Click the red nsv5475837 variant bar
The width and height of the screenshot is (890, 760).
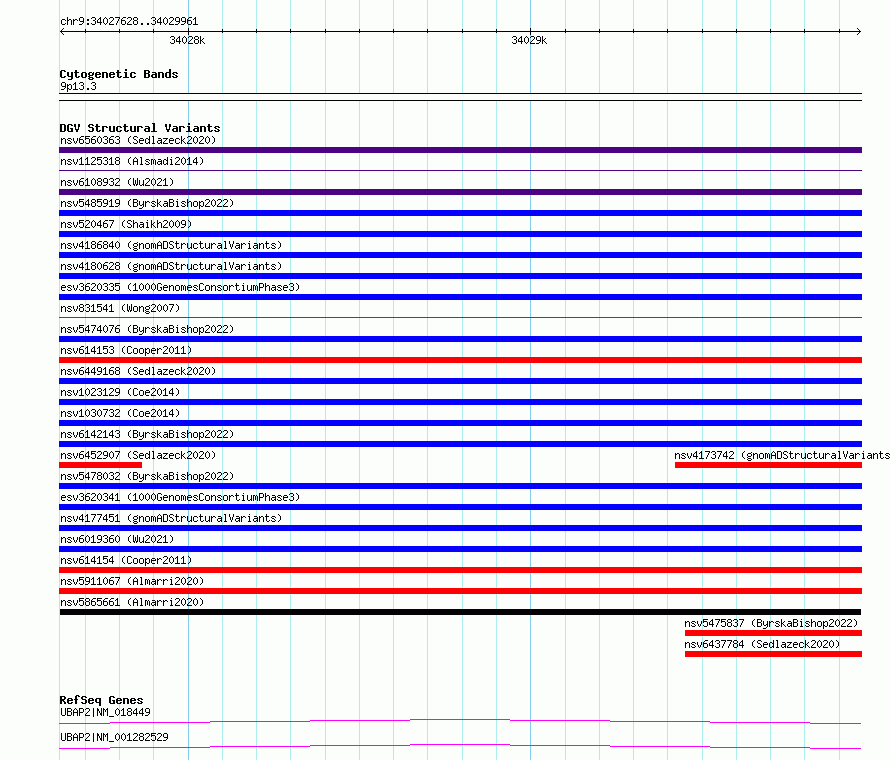773,633
